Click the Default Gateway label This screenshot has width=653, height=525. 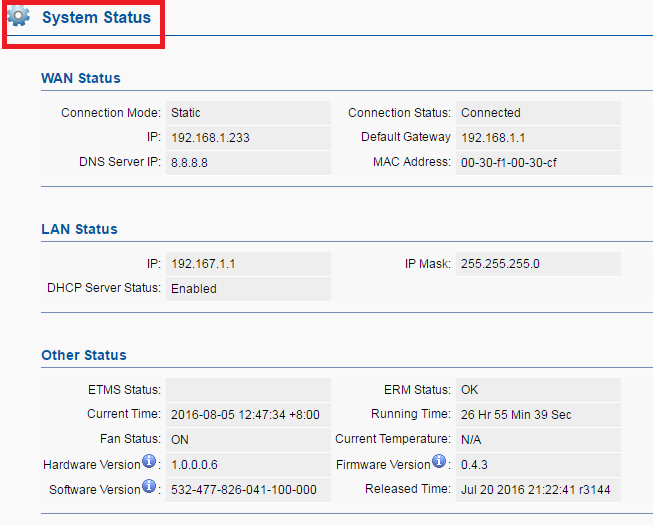(x=406, y=137)
